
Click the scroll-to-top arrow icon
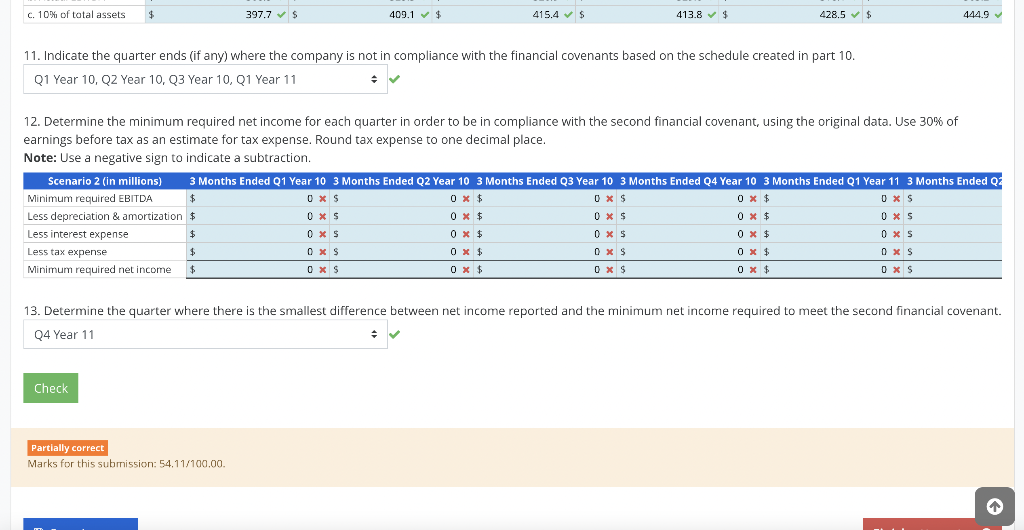tap(994, 507)
